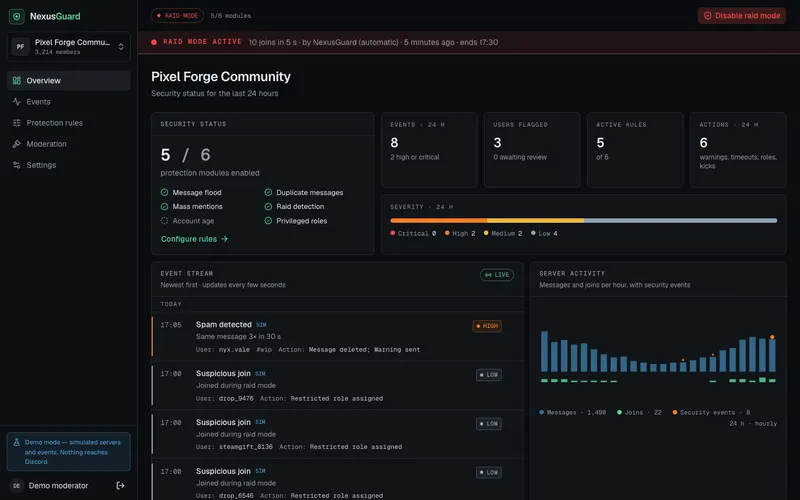Click the Protection rules sliders icon
The image size is (800, 500).
pyautogui.click(x=17, y=123)
